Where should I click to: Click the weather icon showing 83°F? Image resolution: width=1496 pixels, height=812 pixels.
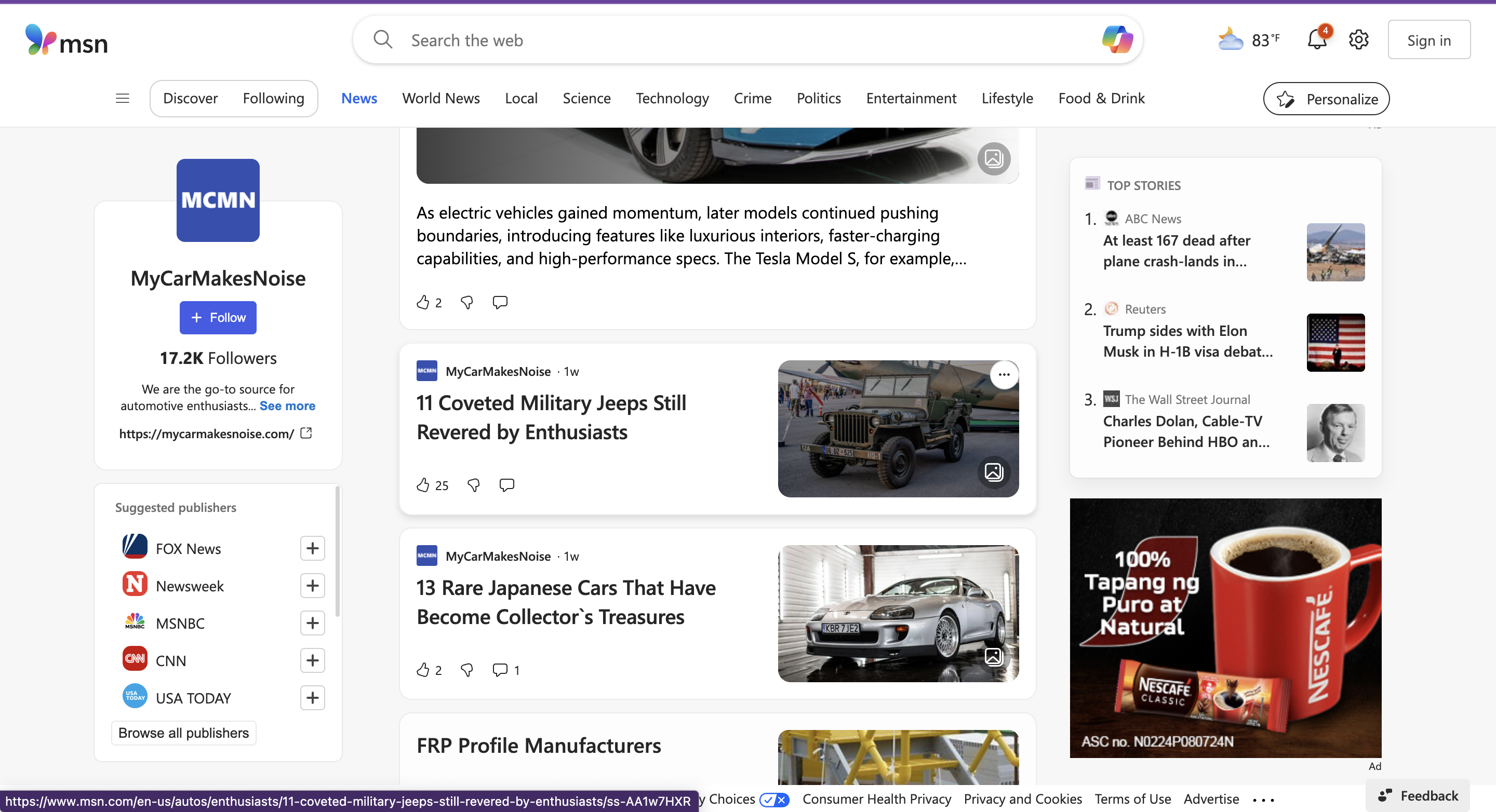[x=1231, y=39]
